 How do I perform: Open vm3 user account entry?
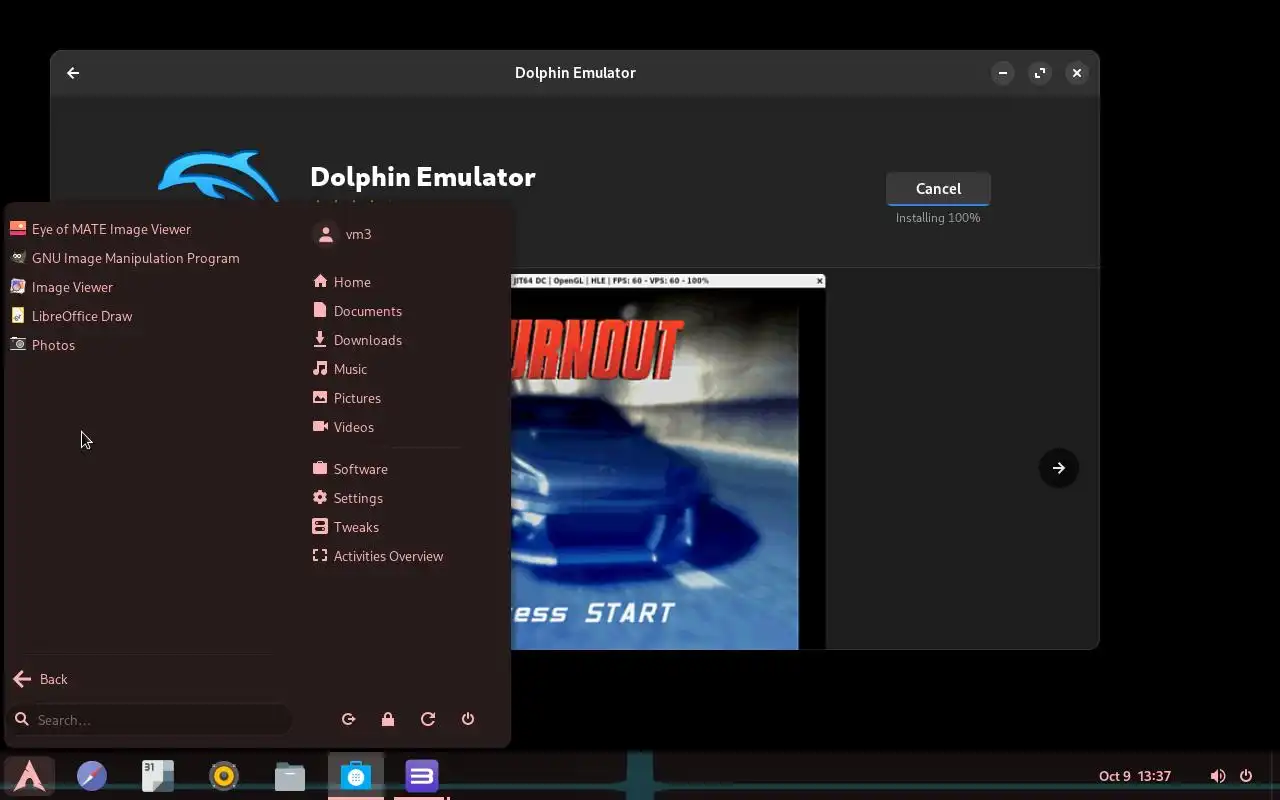point(343,234)
